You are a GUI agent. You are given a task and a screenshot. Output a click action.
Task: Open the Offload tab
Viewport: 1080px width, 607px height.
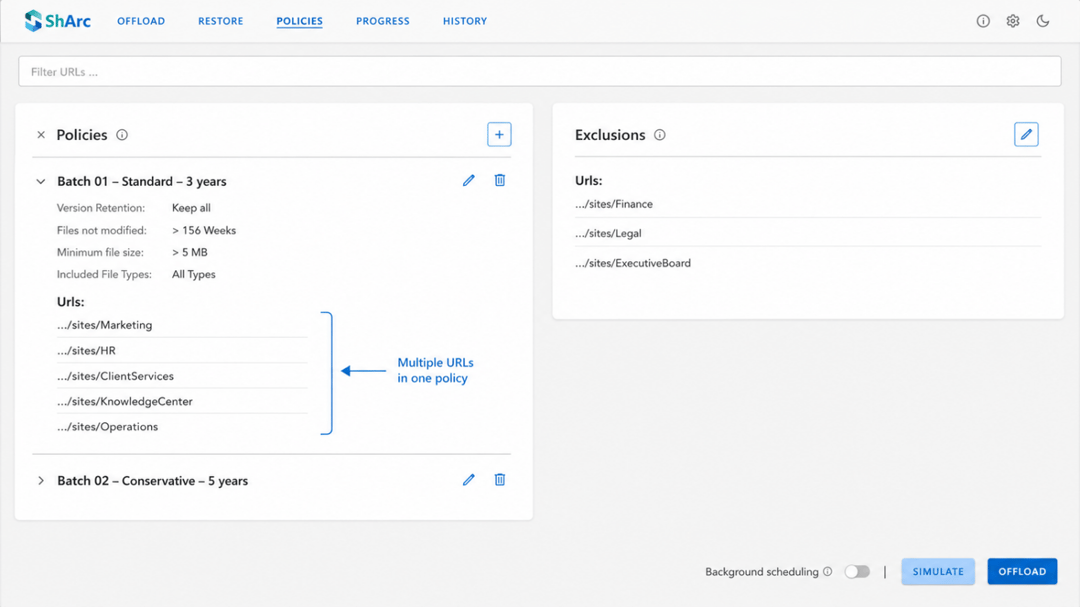click(x=141, y=21)
